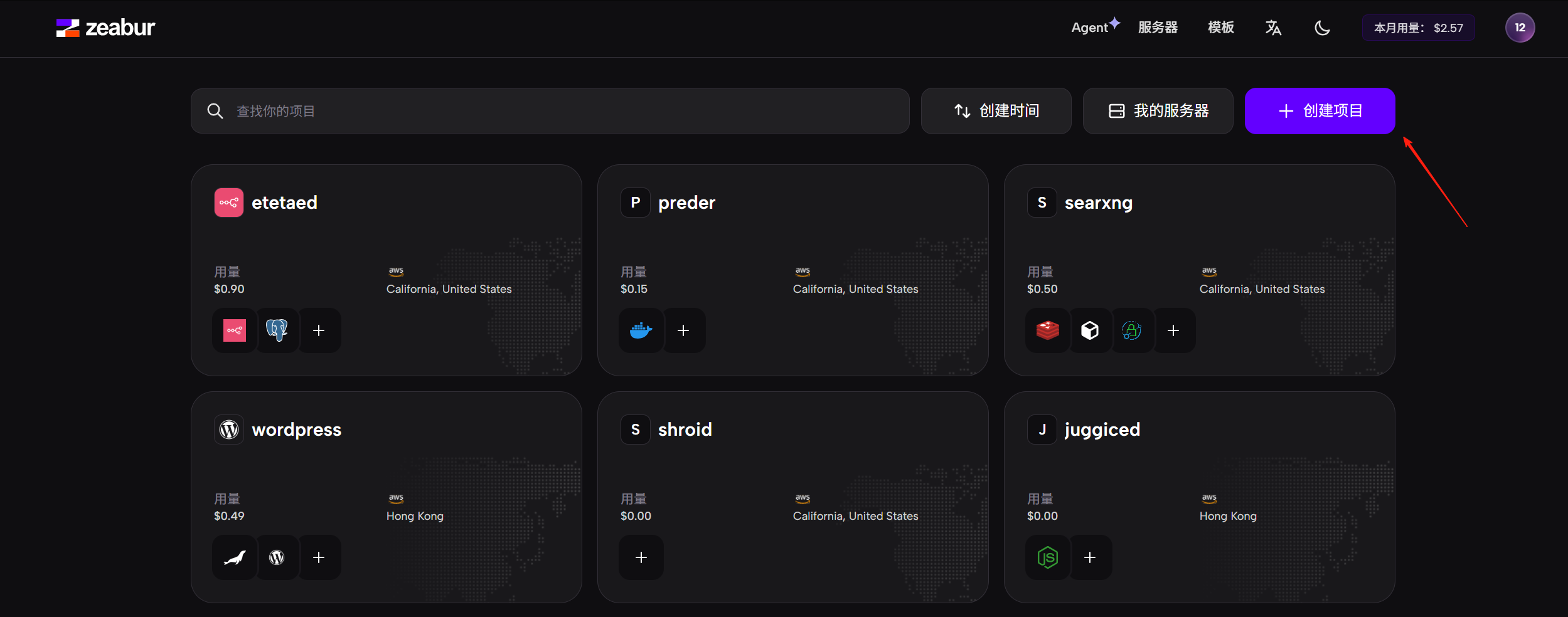Open the MariaDB service in wordpress project
This screenshot has width=1568, height=617.
[x=235, y=557]
